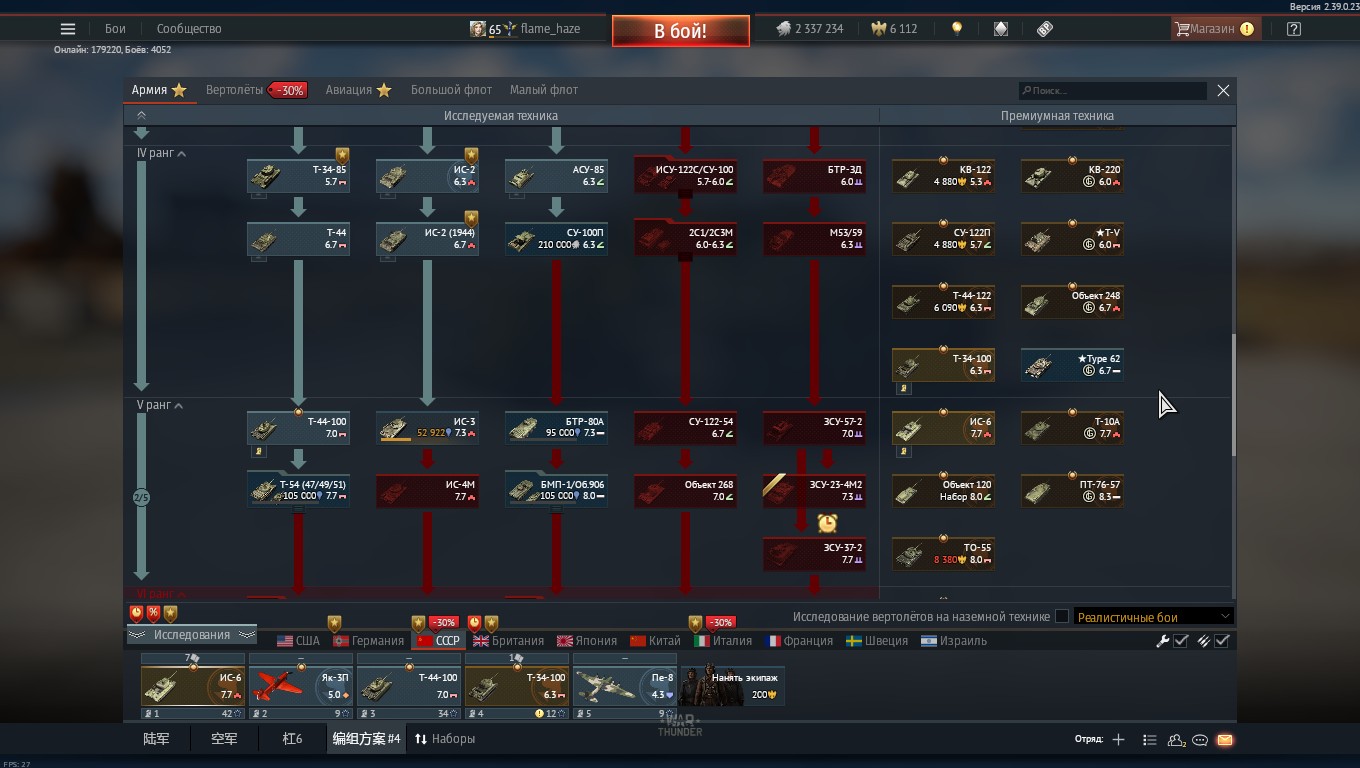This screenshot has width=1360, height=768.
Task: Select premium КВ-122 vehicle card
Action: pos(943,176)
